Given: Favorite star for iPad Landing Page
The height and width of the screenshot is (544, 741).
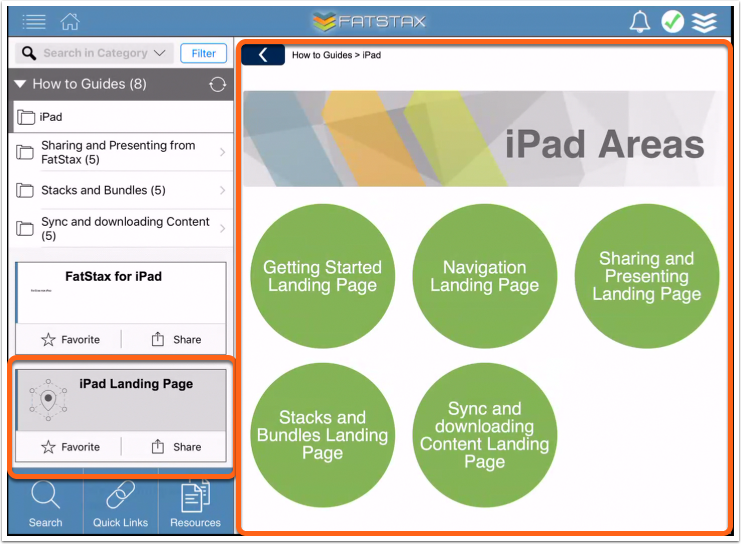Looking at the screenshot, I should [x=48, y=447].
